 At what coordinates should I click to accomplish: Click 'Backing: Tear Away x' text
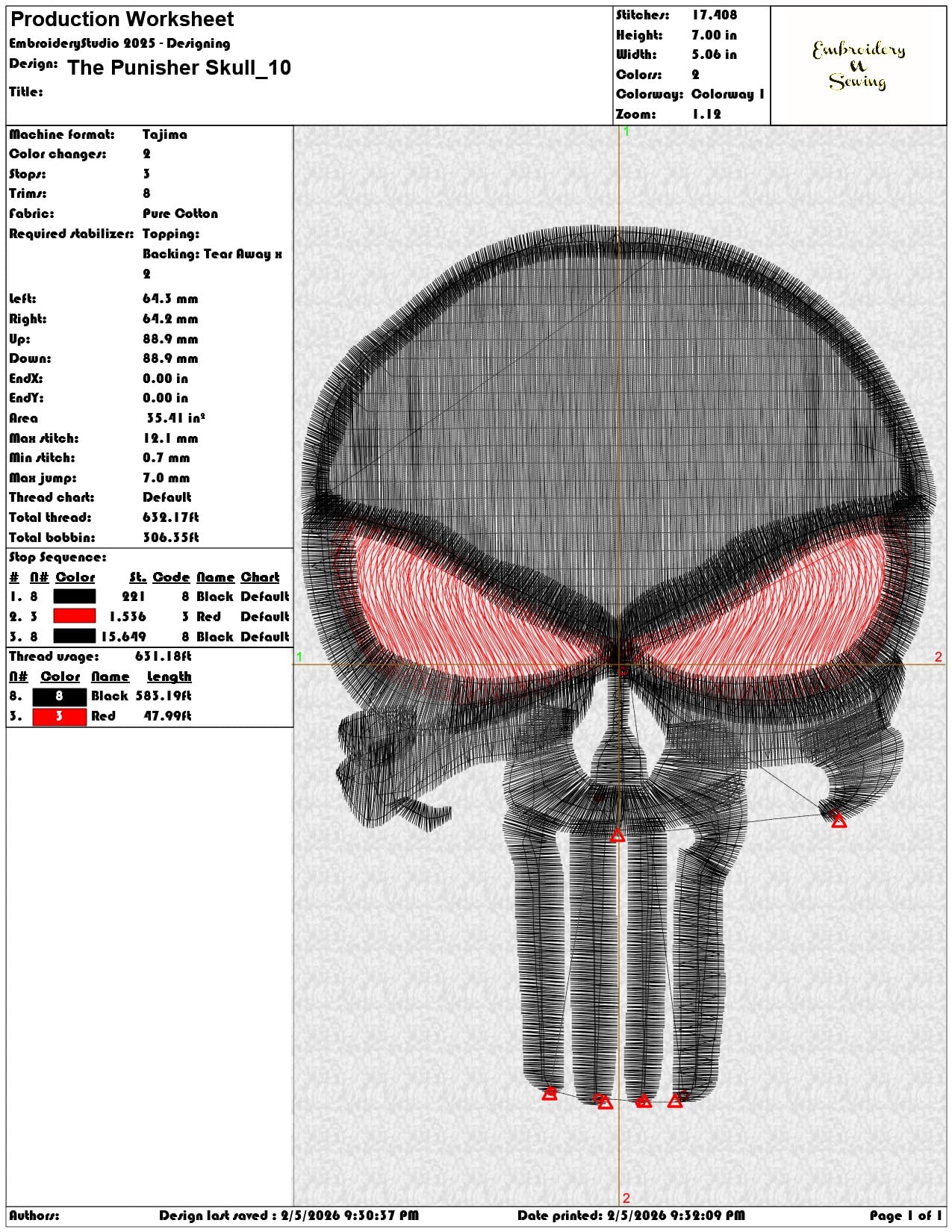pos(213,254)
